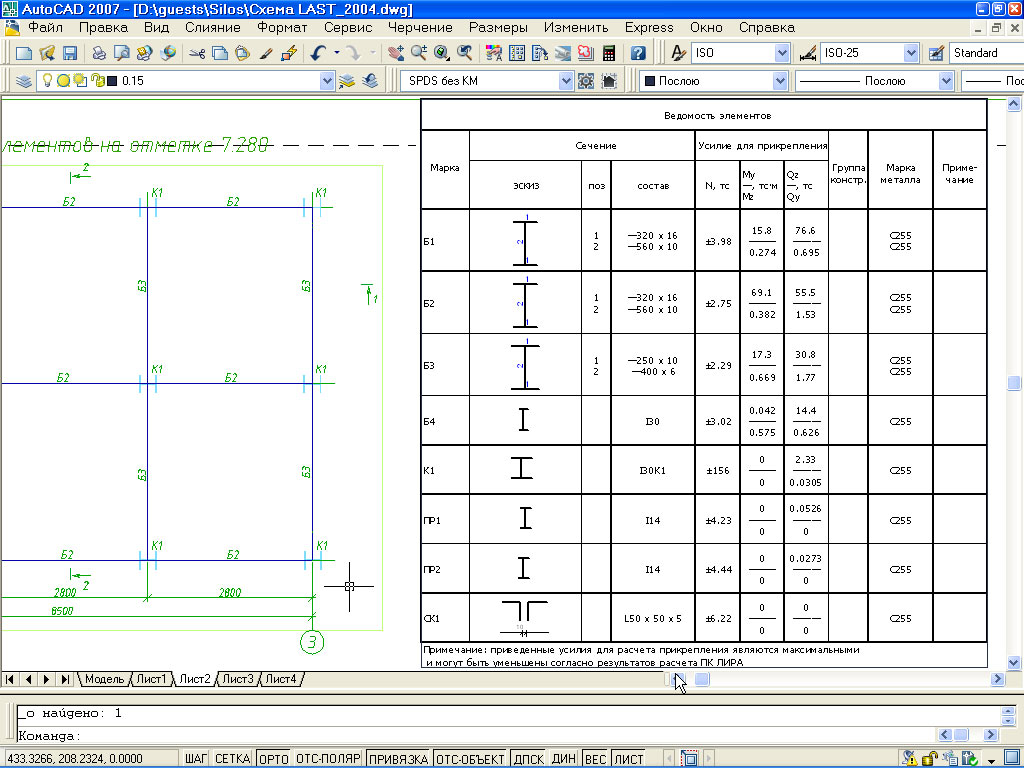
Task: Toggle СЕТКА grid display
Action: 232,759
